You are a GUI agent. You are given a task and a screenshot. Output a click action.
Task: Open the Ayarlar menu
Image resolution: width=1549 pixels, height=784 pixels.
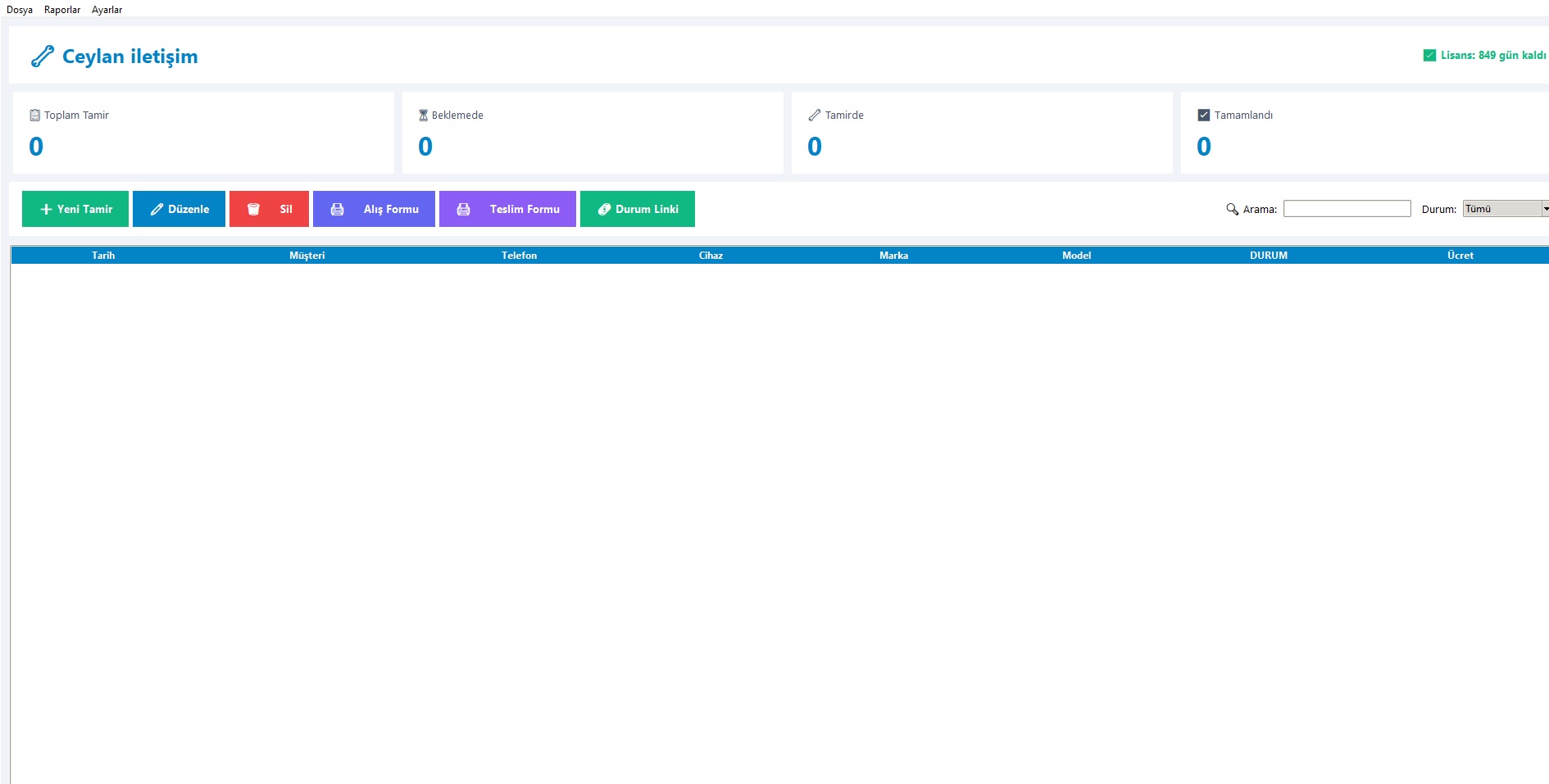pyautogui.click(x=107, y=10)
